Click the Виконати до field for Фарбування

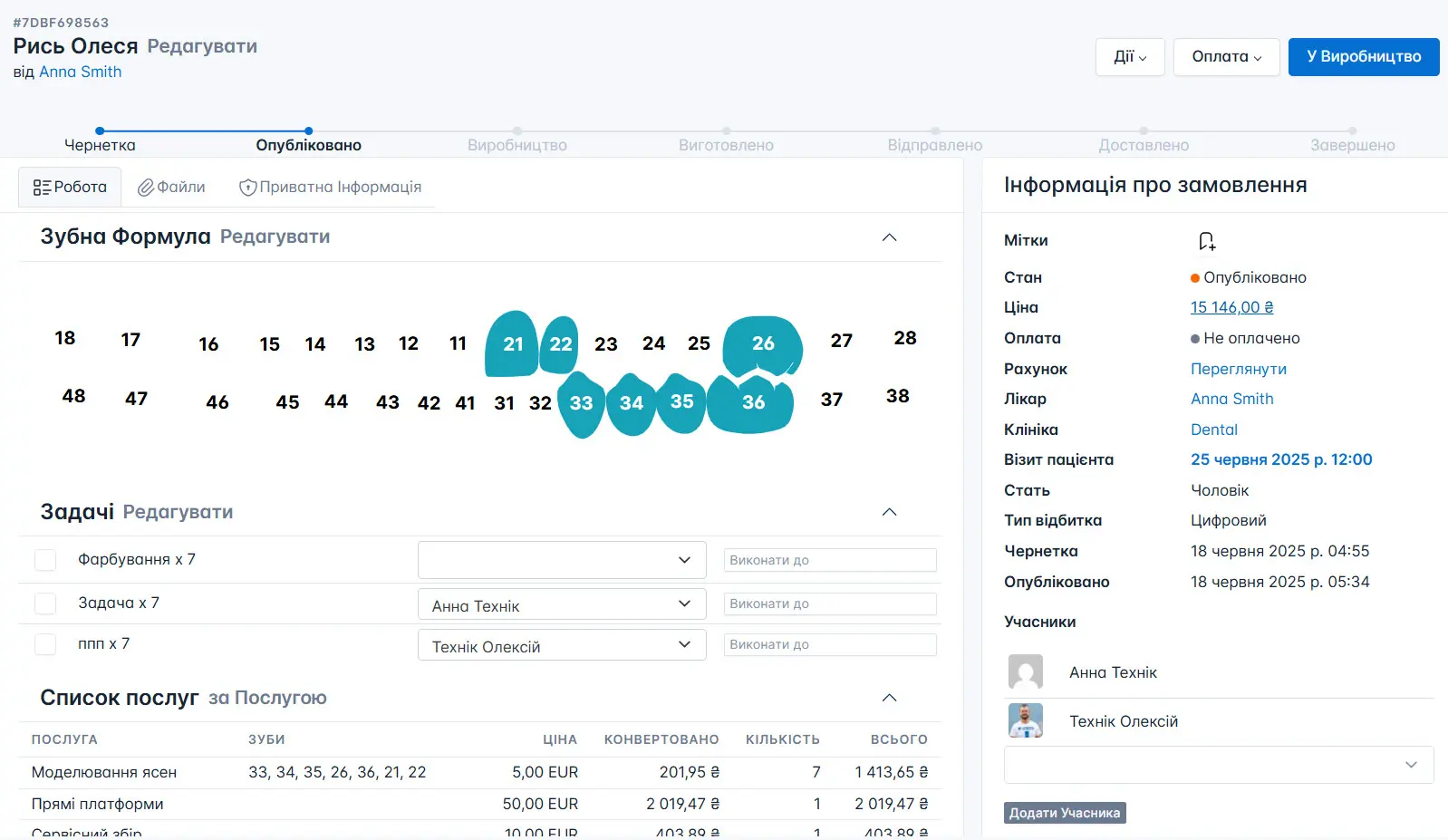pos(829,560)
